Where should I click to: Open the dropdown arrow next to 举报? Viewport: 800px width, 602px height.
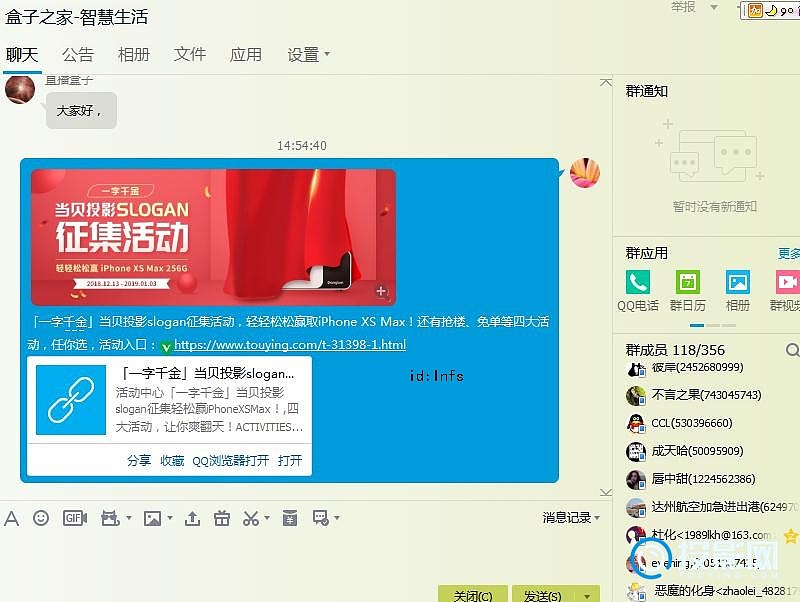(x=714, y=7)
